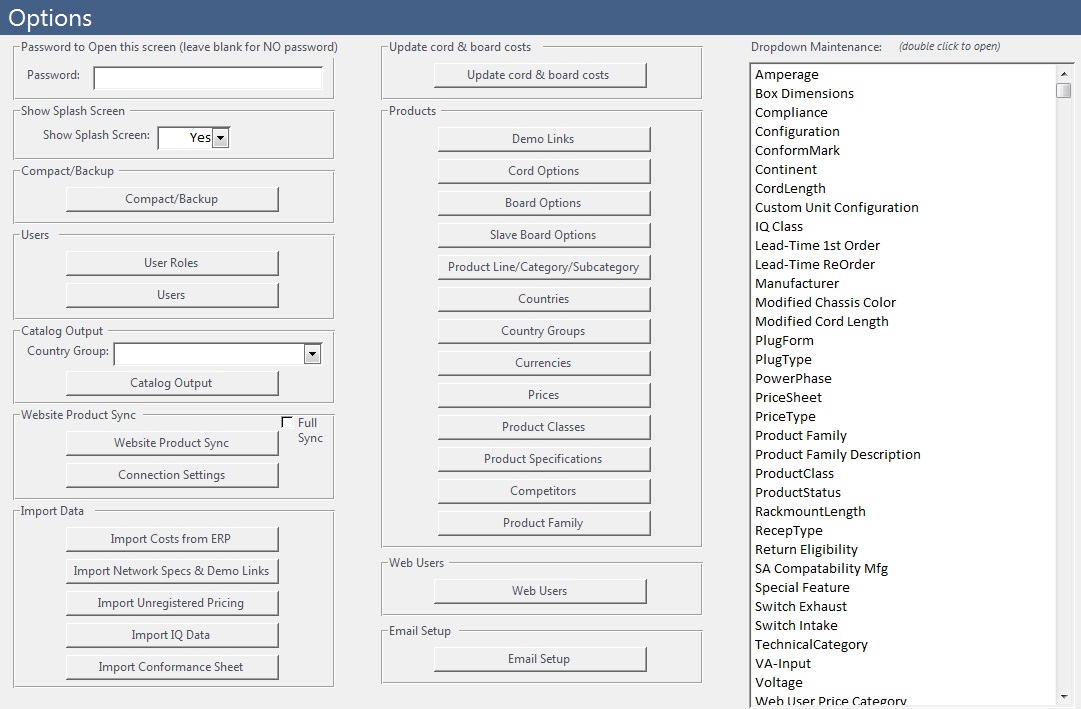Open Product Line/Category/Subcategory
The width and height of the screenshot is (1081, 709).
tap(543, 267)
